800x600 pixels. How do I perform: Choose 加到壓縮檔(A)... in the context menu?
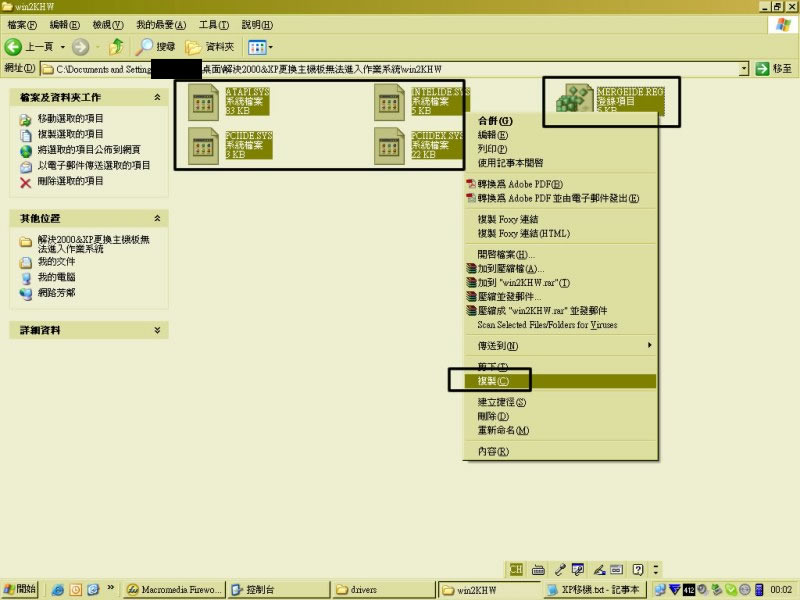(560, 268)
